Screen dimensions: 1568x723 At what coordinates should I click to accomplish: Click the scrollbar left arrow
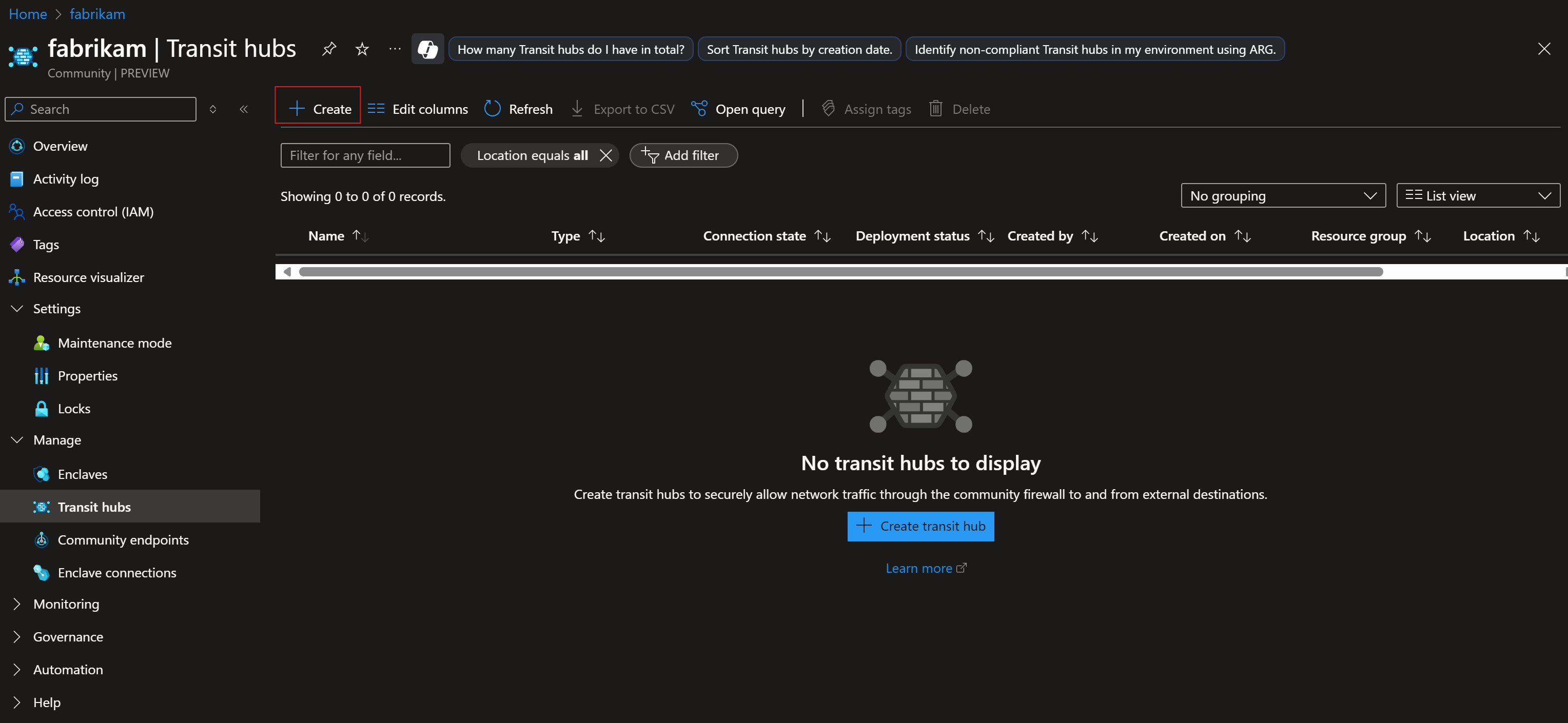coord(287,272)
